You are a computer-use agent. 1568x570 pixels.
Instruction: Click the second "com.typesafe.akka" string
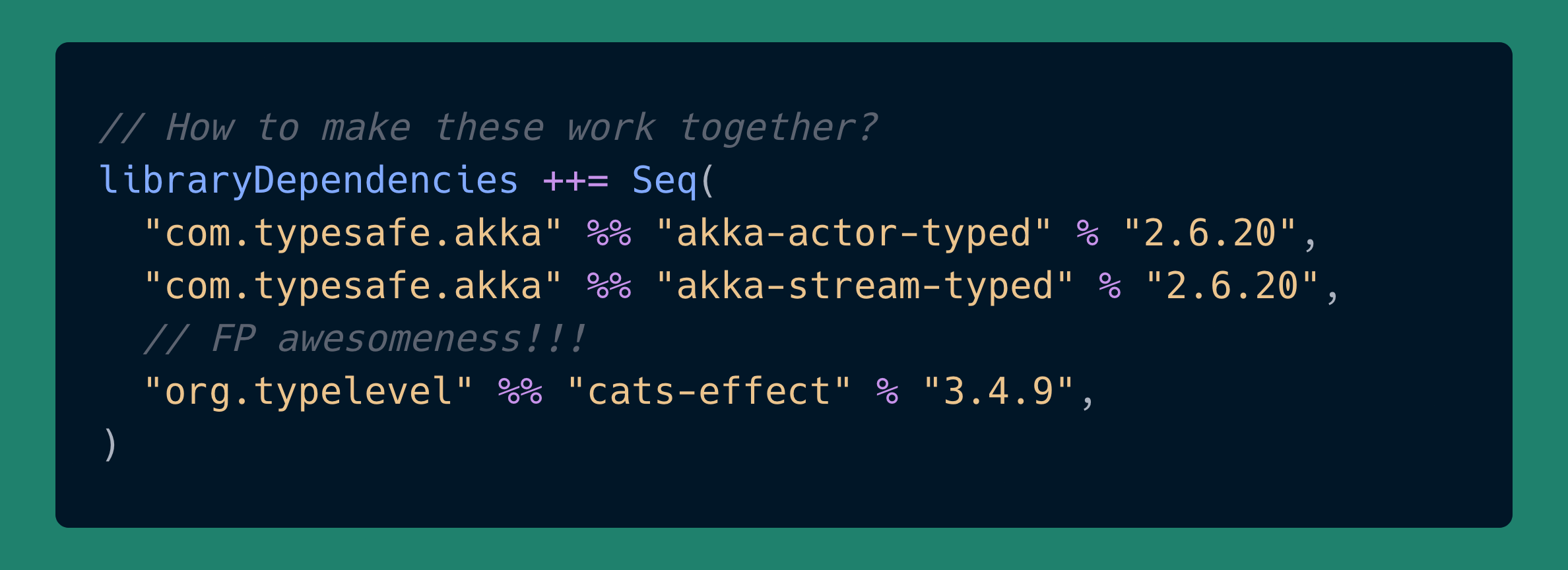coord(353,286)
